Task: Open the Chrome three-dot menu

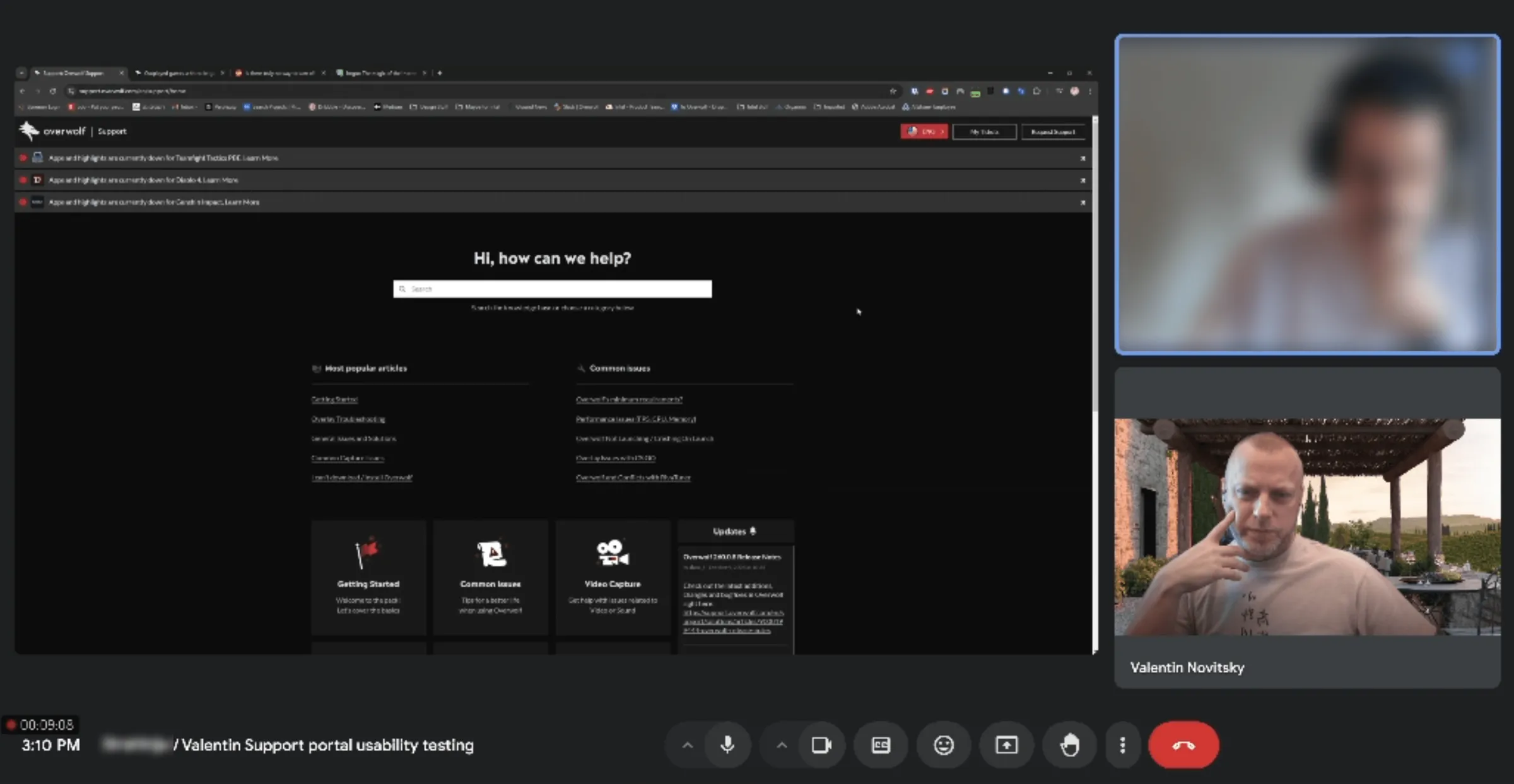Action: (x=1090, y=91)
